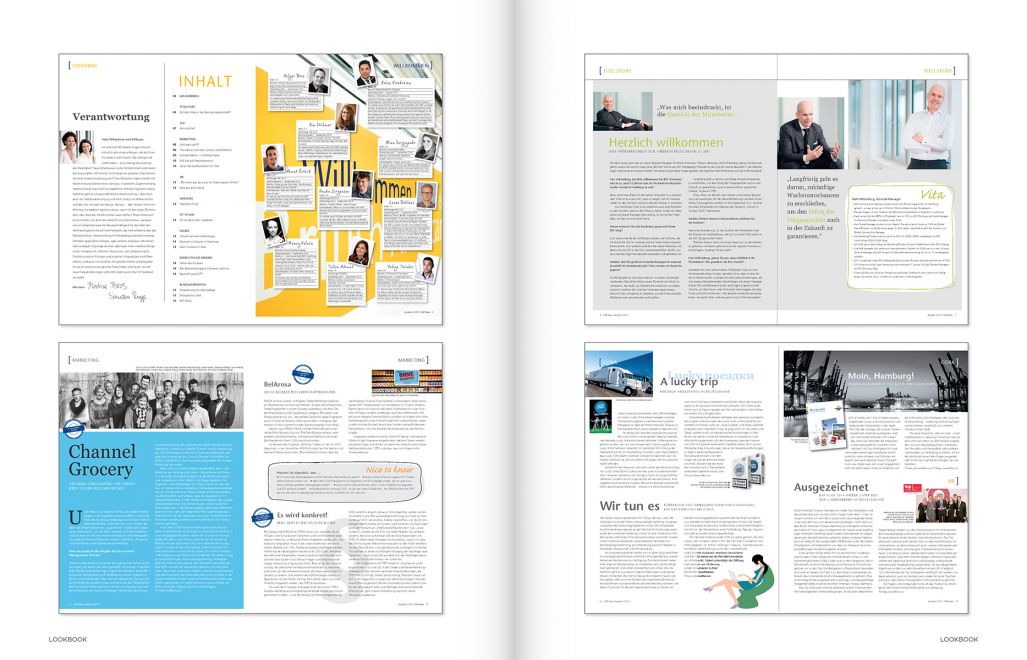The height and width of the screenshot is (660, 1027).
Task: Select the quote "Was mich beeindruckt, ist die"
Action: point(694,111)
